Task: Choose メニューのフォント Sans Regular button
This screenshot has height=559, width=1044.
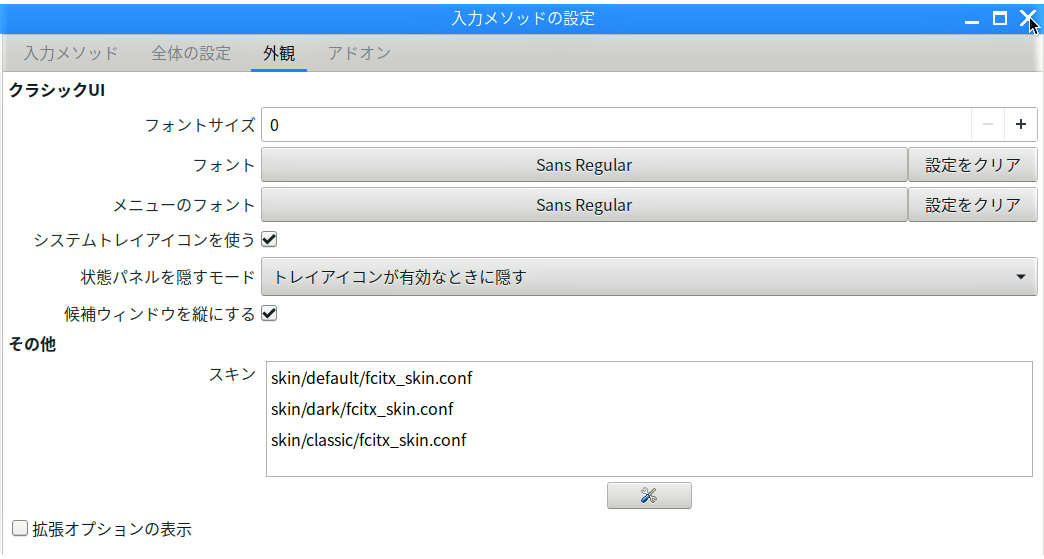Action: (584, 205)
